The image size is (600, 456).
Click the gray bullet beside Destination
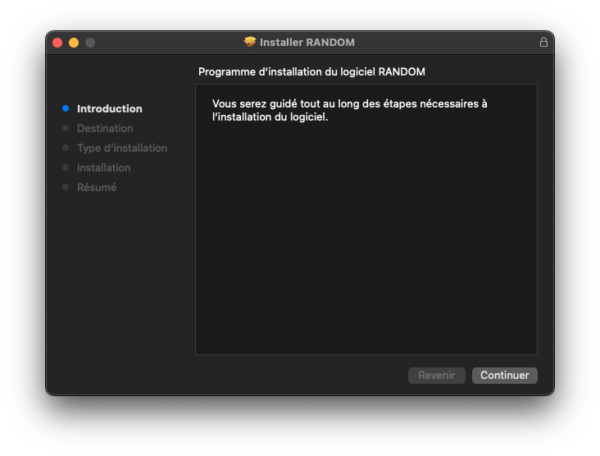click(x=66, y=128)
